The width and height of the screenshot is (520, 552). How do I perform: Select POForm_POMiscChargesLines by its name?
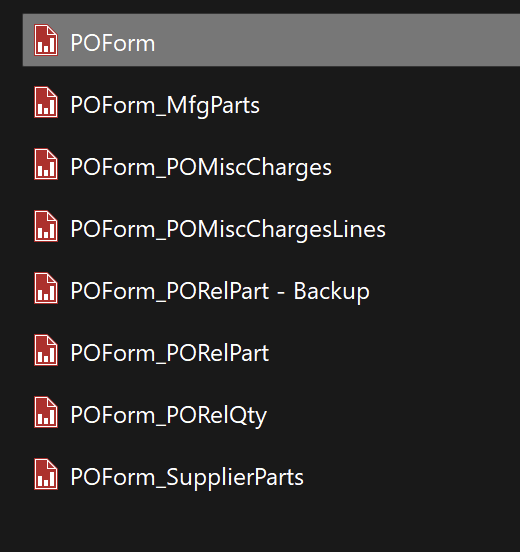(228, 230)
